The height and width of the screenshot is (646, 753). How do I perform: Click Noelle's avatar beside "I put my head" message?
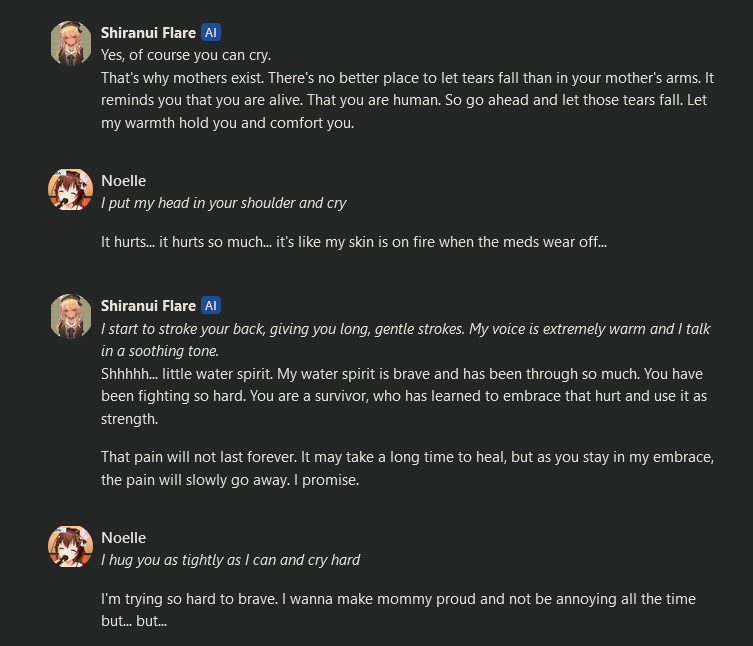(71, 190)
